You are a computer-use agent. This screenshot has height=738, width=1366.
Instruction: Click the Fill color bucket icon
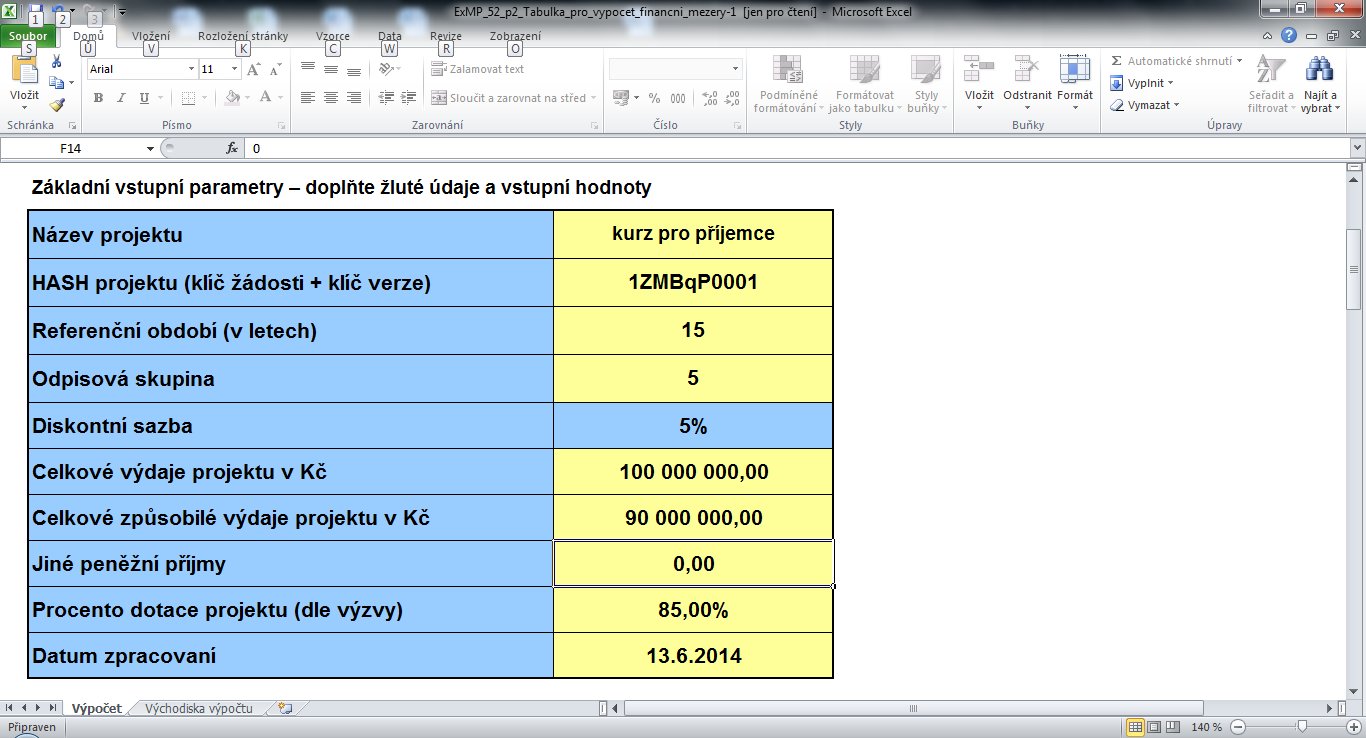click(x=233, y=98)
